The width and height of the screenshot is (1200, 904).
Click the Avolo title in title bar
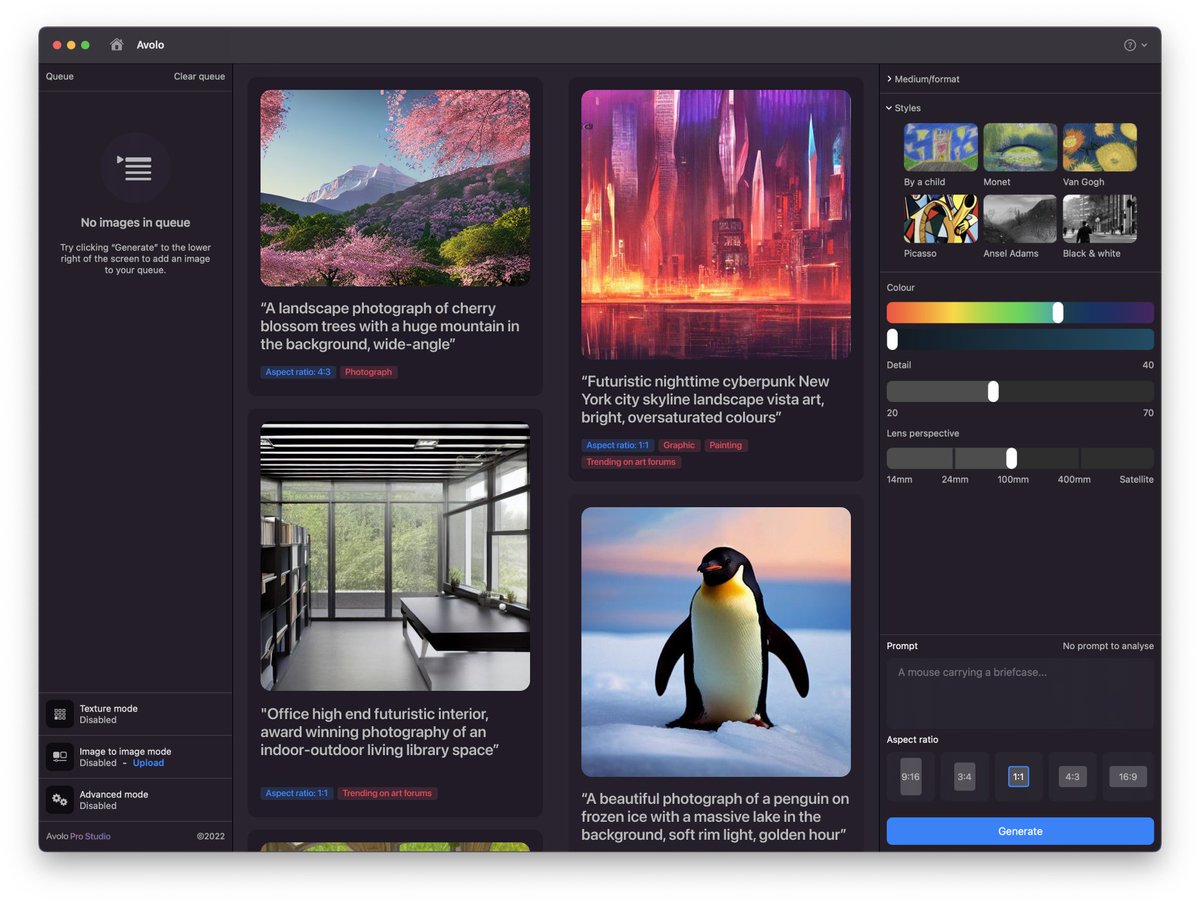click(x=151, y=45)
